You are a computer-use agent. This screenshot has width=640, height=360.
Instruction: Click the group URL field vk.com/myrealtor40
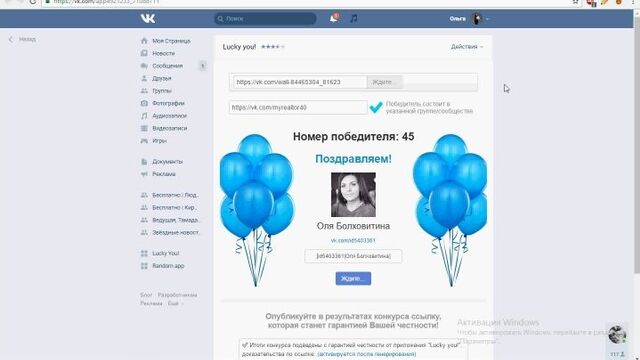click(x=298, y=107)
